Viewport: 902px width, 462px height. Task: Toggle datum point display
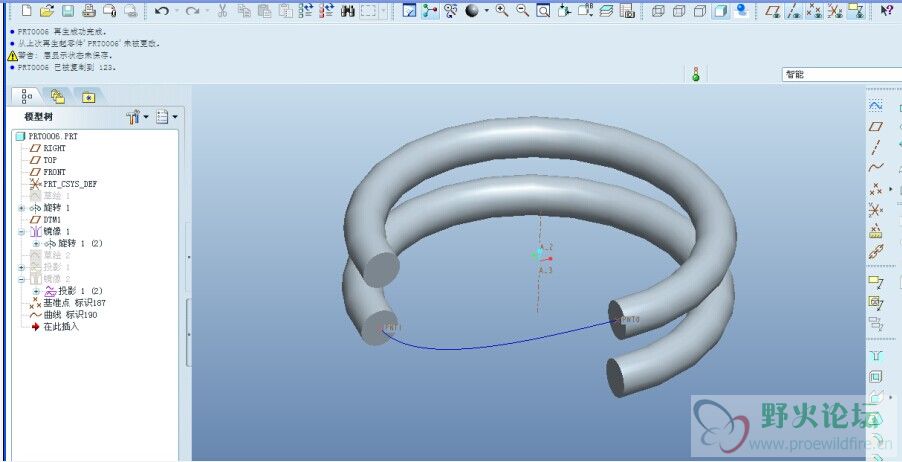pyautogui.click(x=814, y=11)
